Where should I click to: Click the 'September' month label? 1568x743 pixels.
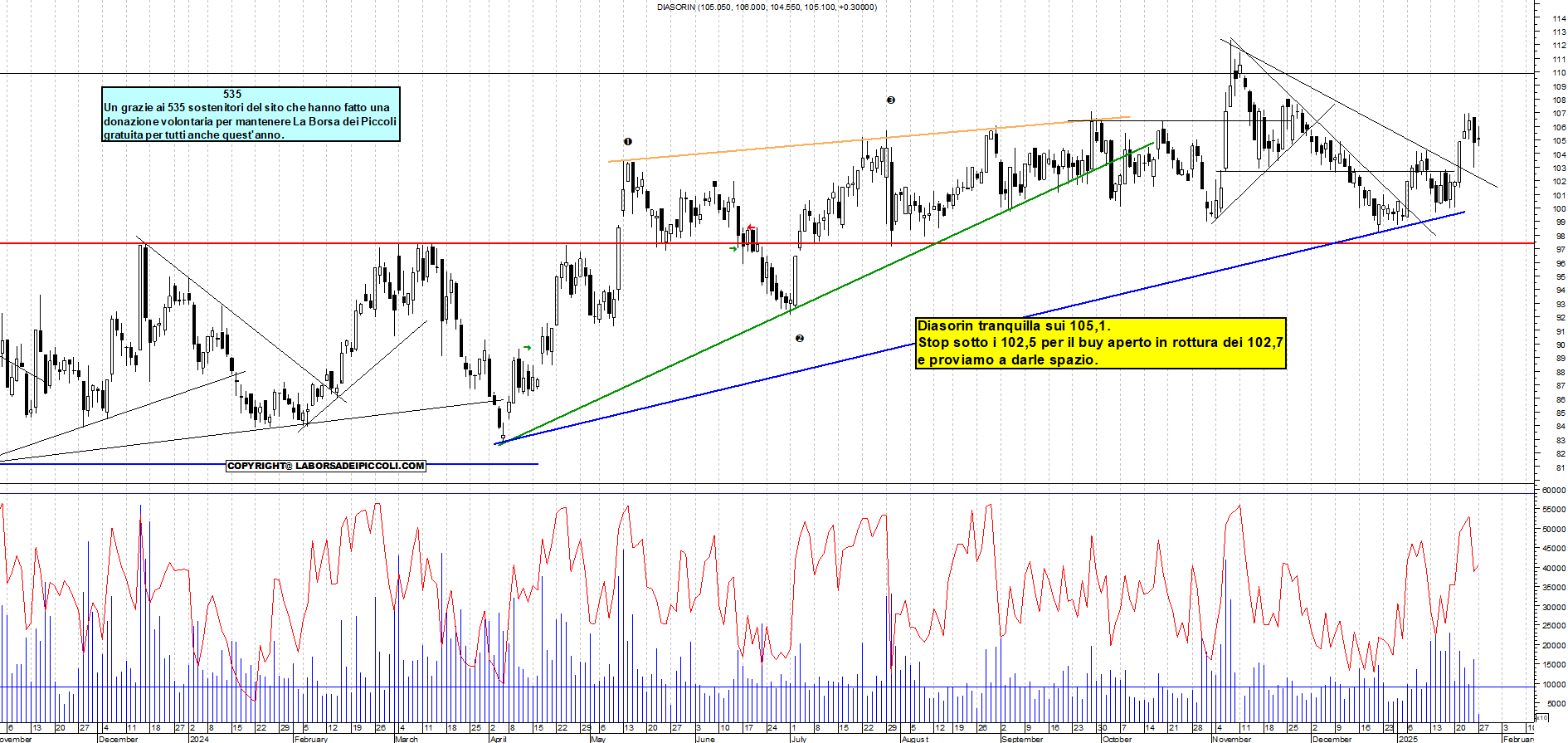(1022, 738)
